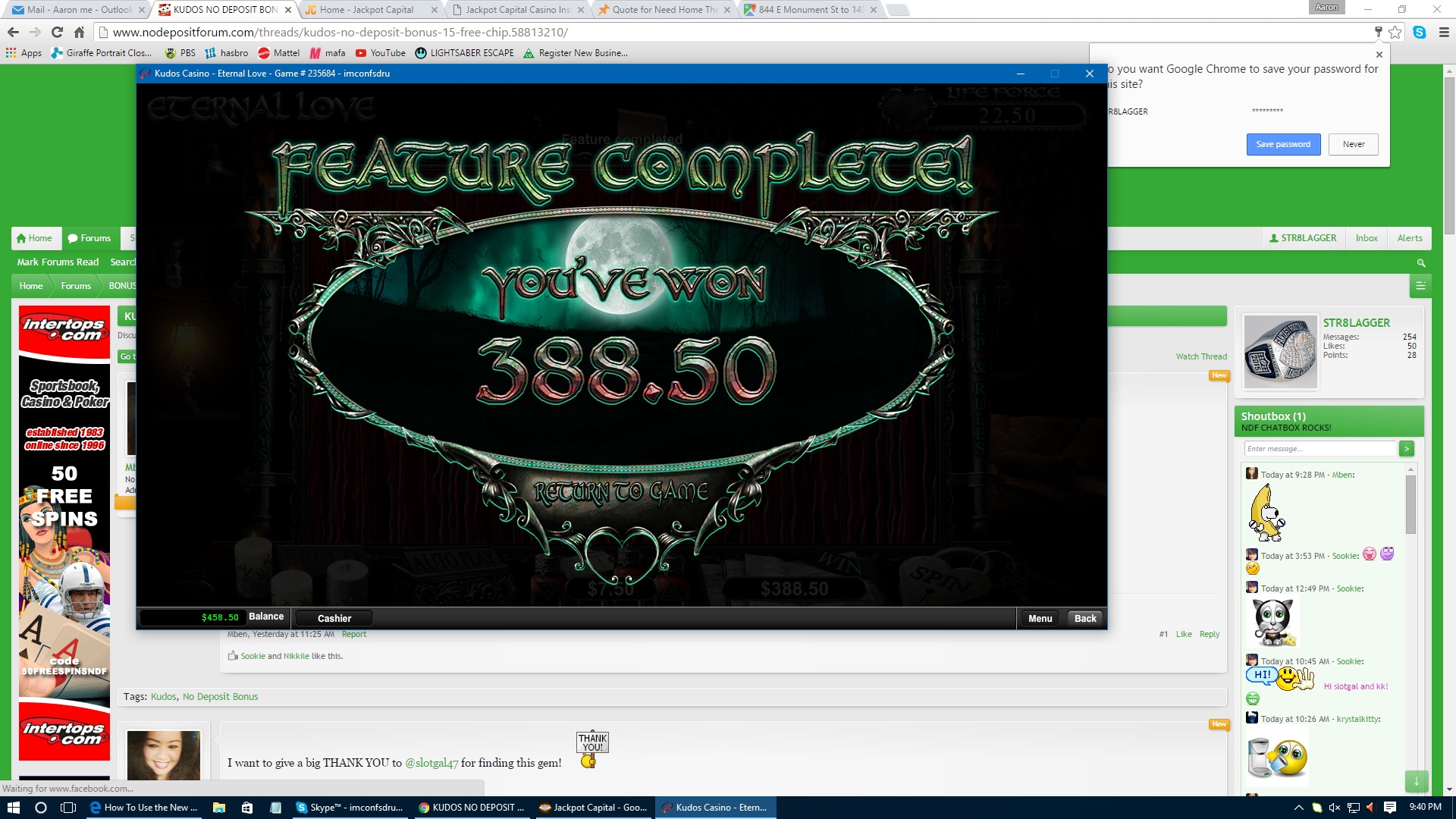The image size is (1456, 819).
Task: Reply to the first post
Action: coord(1210,635)
